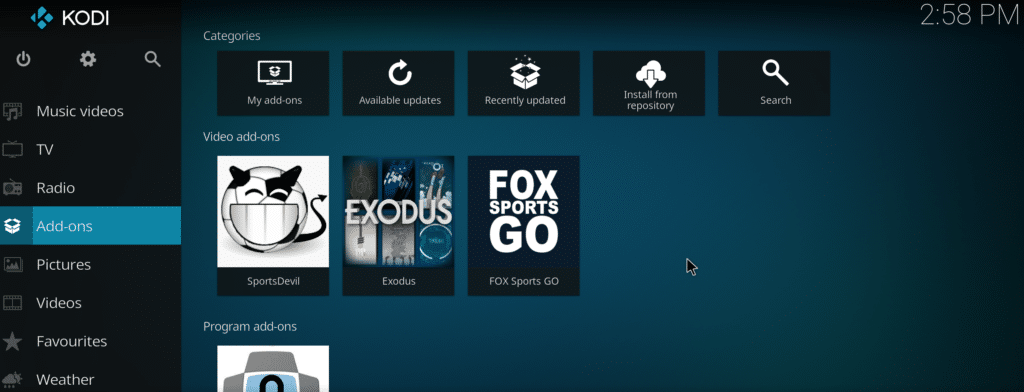Click the Videos filmstrip icon
1024x392 pixels.
[x=12, y=303]
